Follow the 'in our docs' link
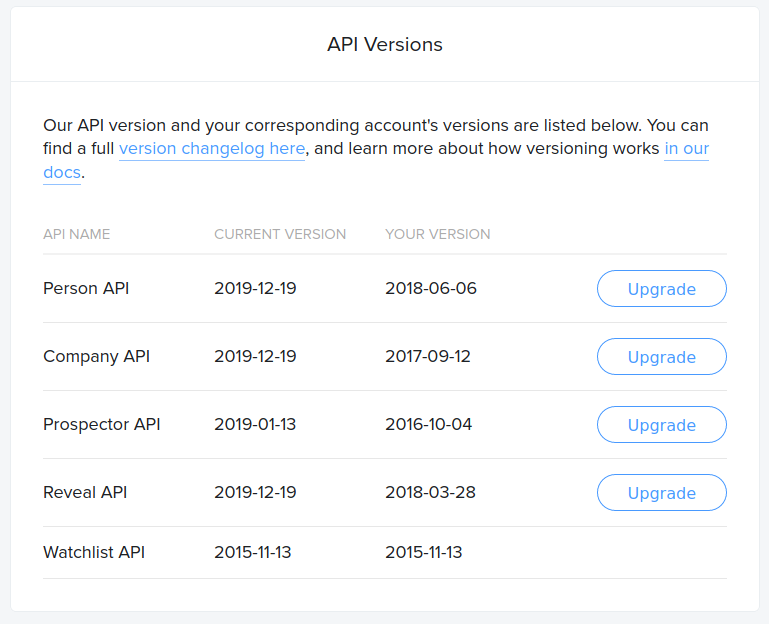This screenshot has height=624, width=769. 686,149
